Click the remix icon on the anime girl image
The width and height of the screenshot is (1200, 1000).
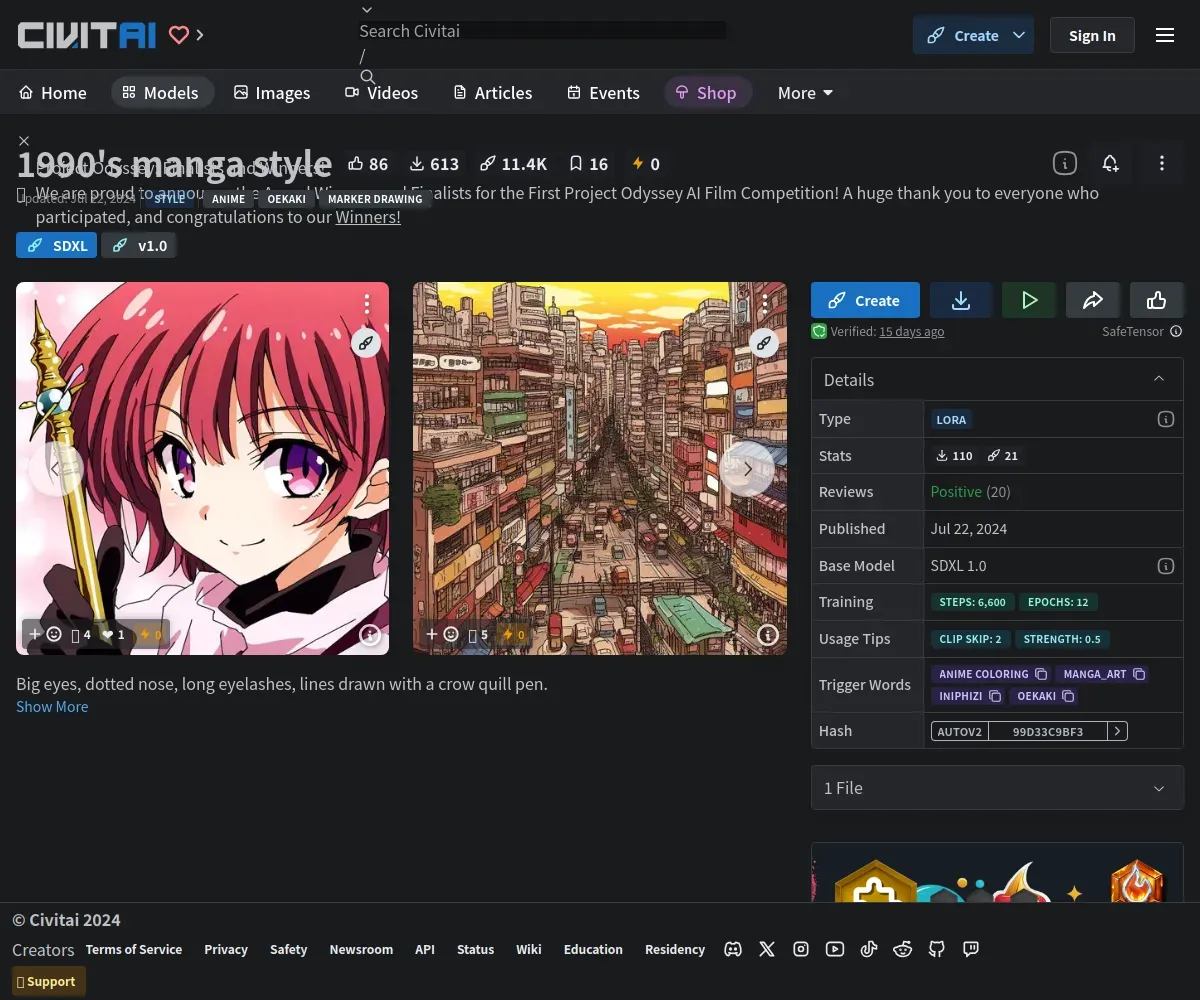[x=366, y=342]
